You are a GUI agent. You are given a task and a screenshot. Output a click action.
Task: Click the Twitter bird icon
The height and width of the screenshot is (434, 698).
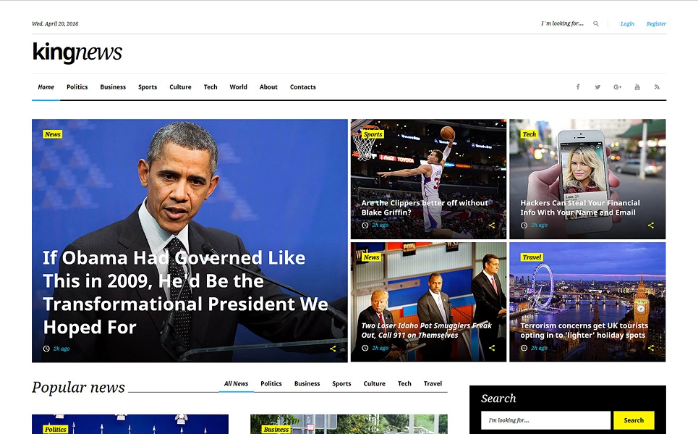tap(597, 87)
